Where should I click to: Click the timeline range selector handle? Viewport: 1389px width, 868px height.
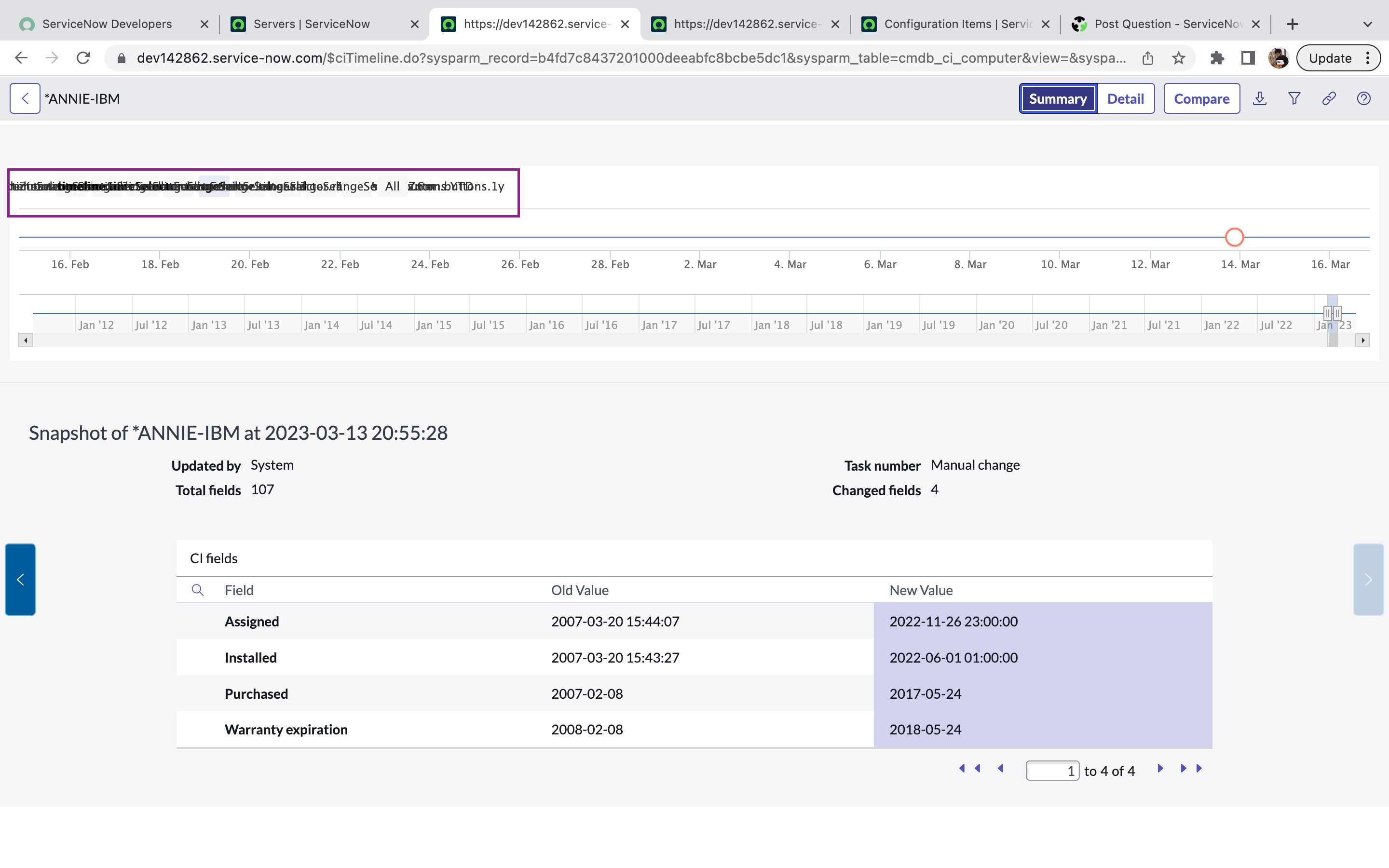1332,313
